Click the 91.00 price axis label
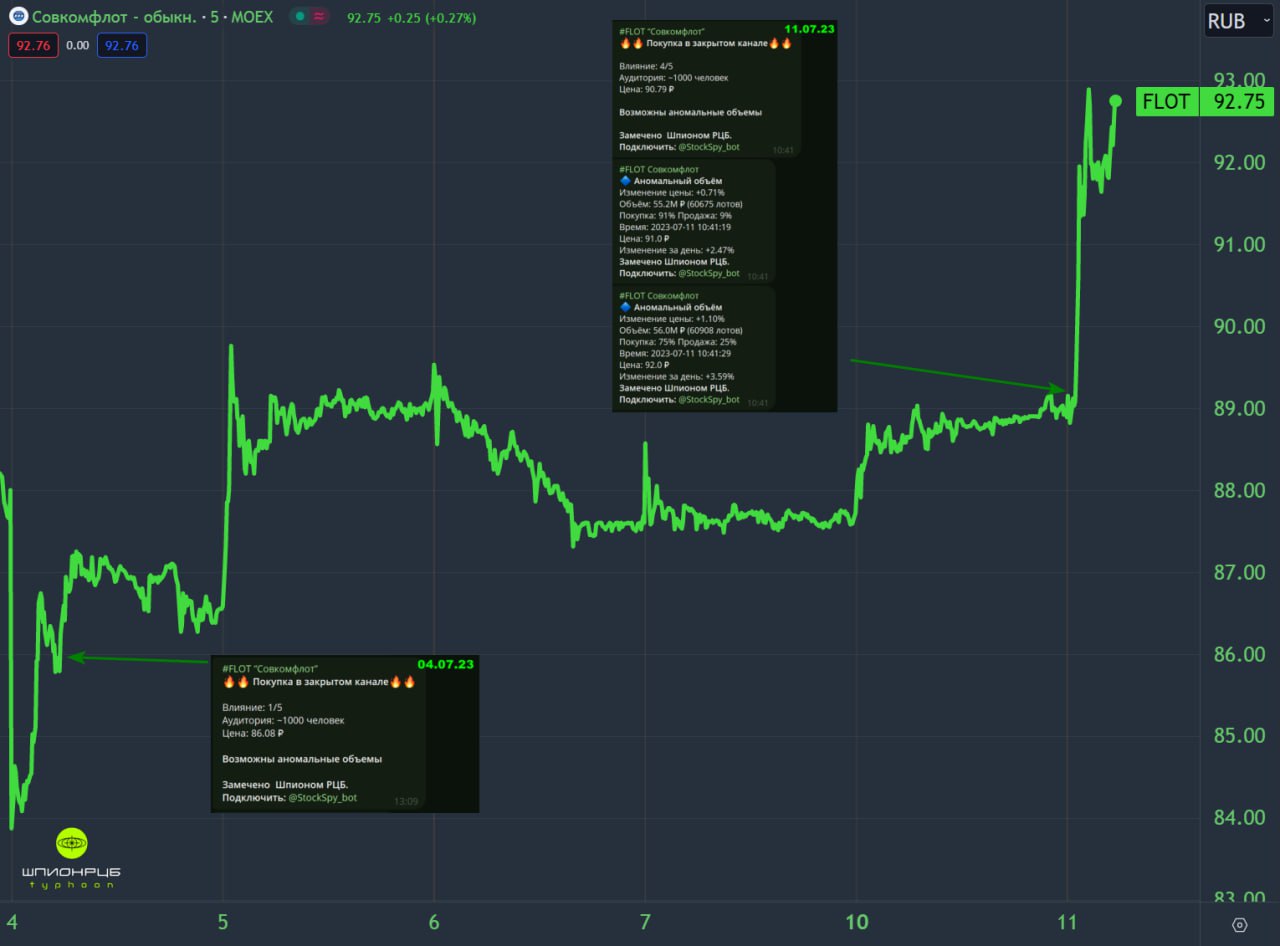Image resolution: width=1280 pixels, height=946 pixels. pos(1238,244)
